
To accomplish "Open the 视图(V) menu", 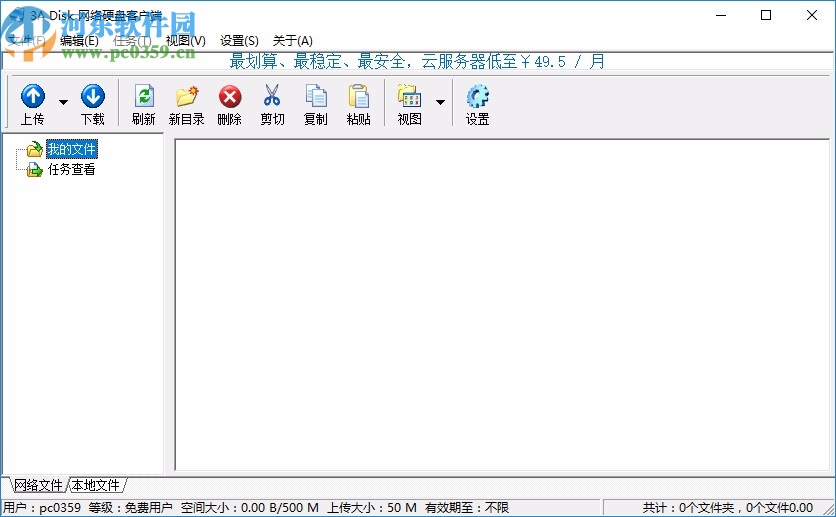I will pos(186,41).
